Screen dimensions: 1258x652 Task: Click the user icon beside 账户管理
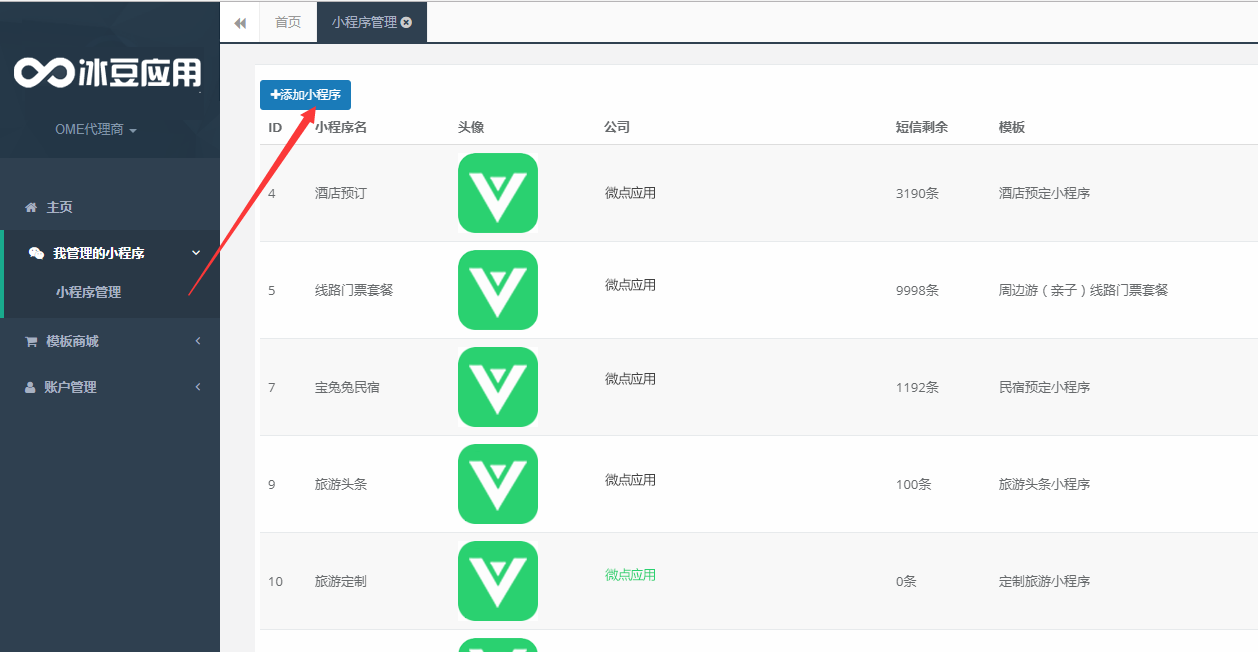[30, 387]
